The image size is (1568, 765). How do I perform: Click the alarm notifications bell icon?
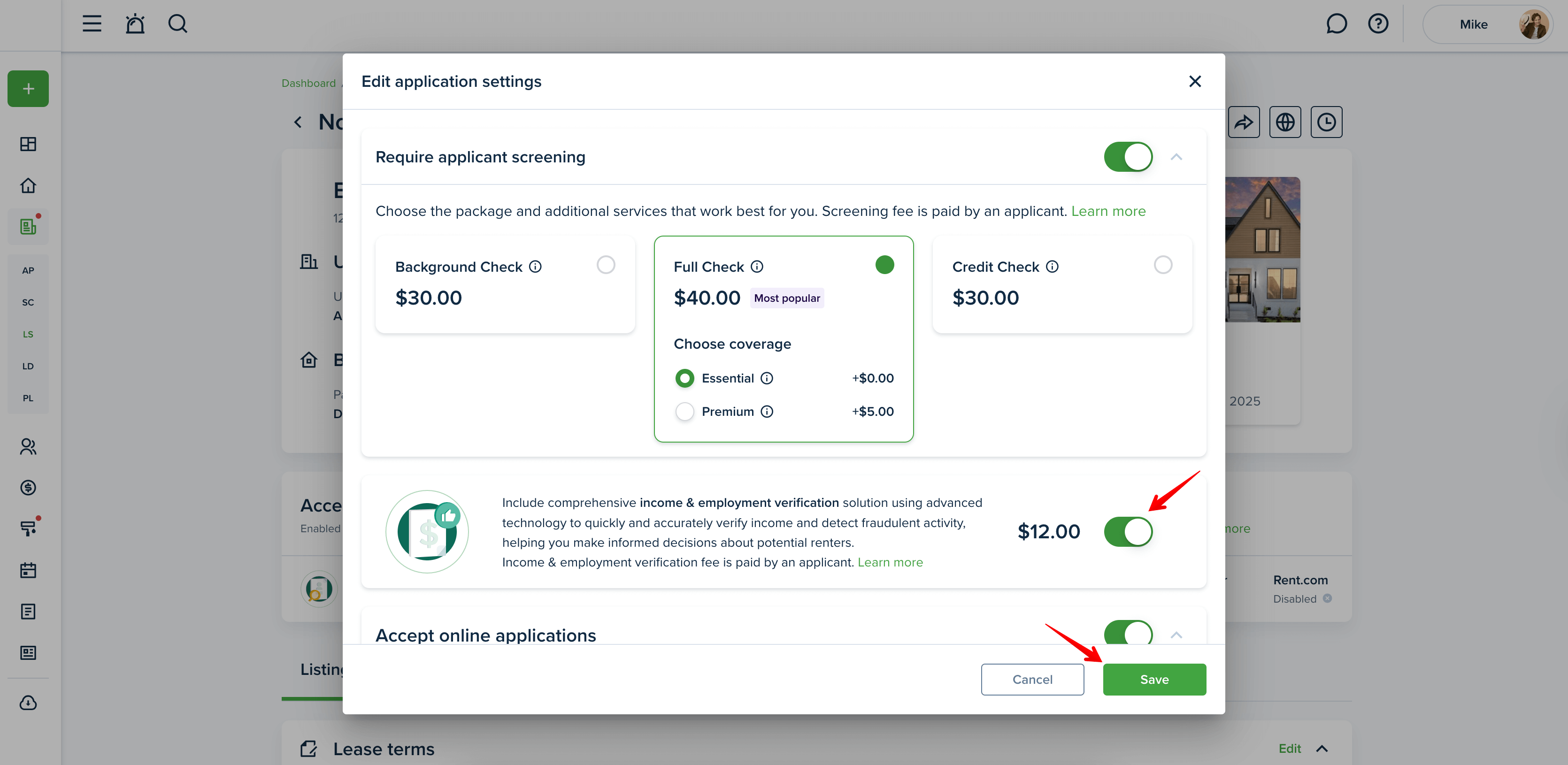[135, 24]
